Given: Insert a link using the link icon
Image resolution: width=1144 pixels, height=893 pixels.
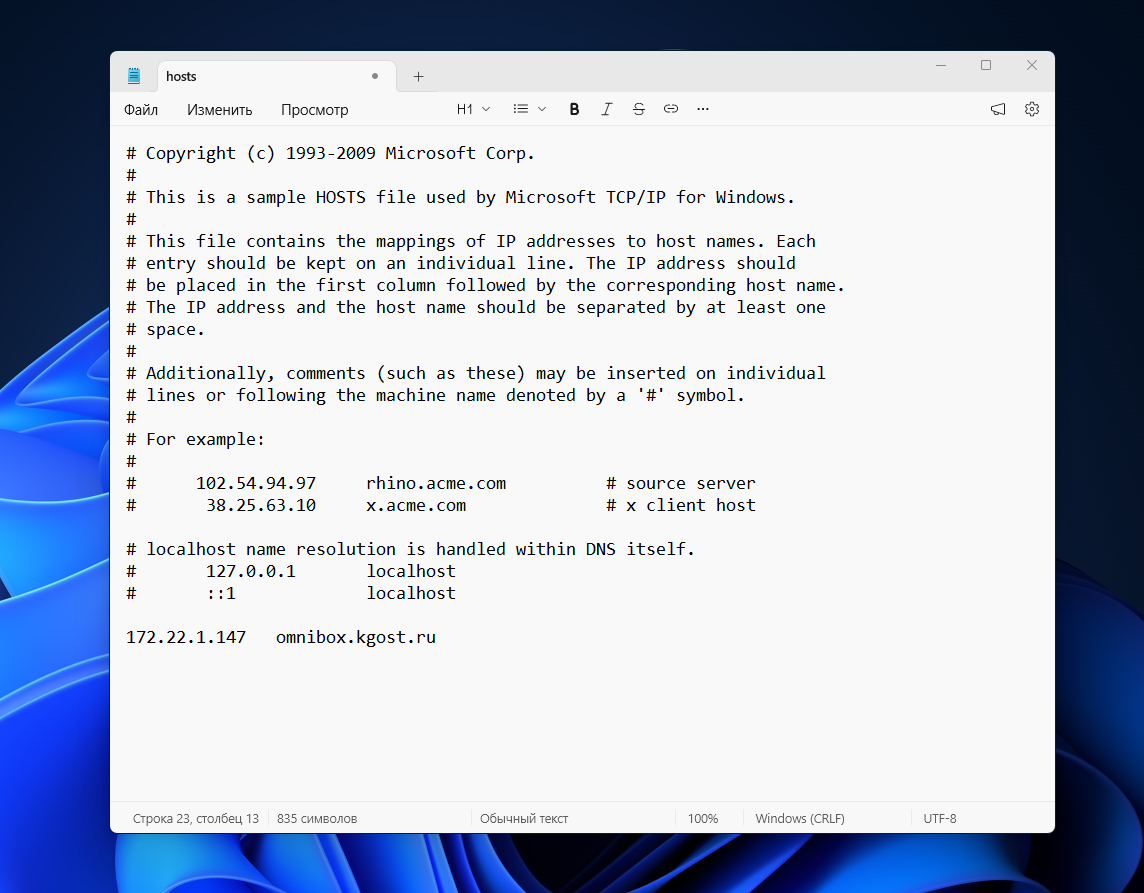Looking at the screenshot, I should [670, 109].
